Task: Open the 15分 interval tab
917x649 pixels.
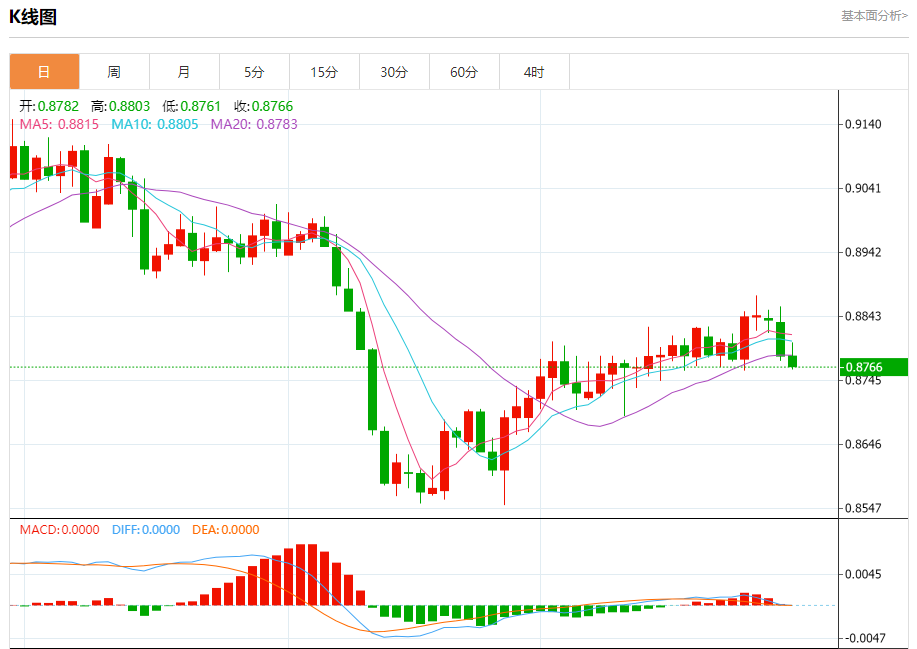Action: [x=325, y=72]
